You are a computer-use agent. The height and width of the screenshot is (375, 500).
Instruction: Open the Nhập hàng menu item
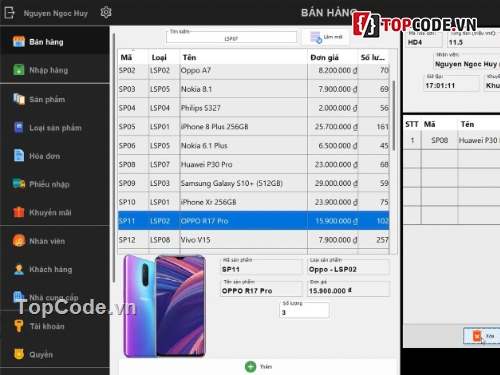point(55,70)
